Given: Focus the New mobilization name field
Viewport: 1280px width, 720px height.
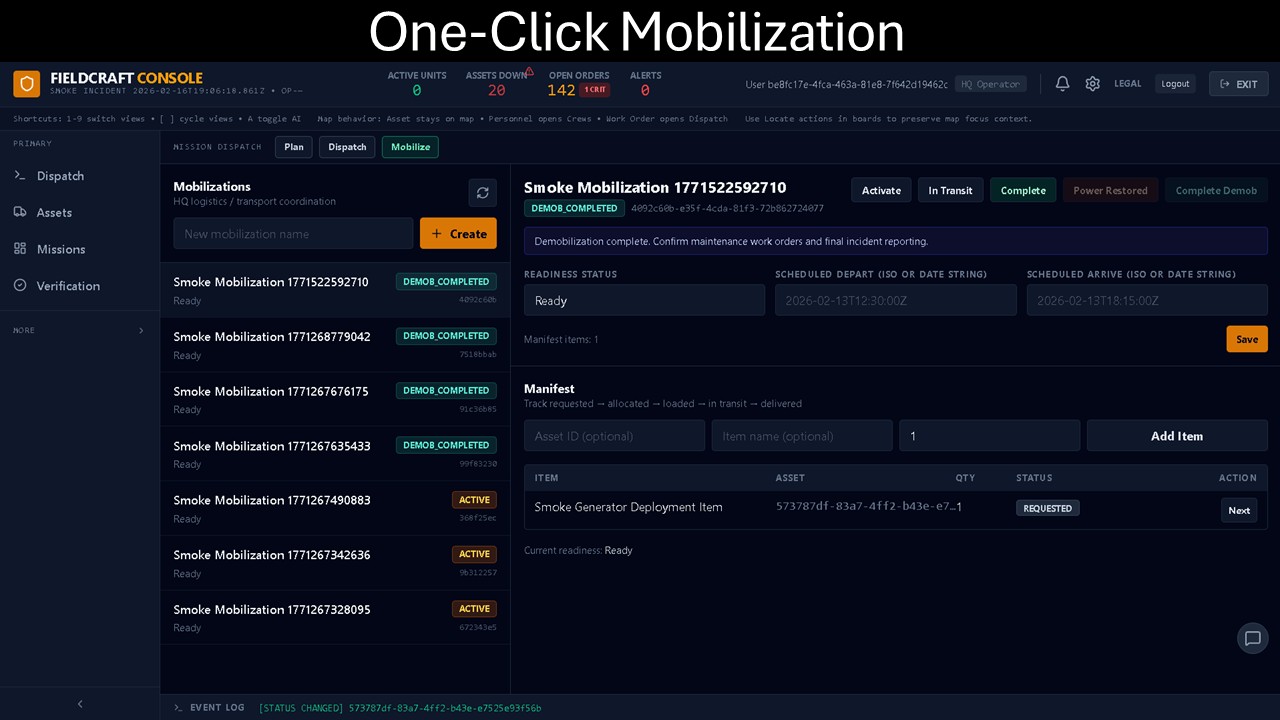Looking at the screenshot, I should (293, 233).
